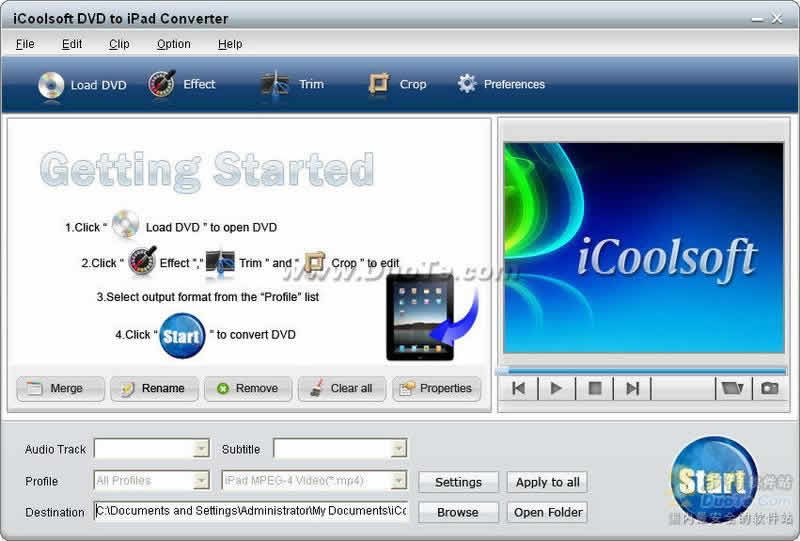Click the Load DVD toolbar icon
Viewport: 800px width, 541px height.
click(52, 85)
